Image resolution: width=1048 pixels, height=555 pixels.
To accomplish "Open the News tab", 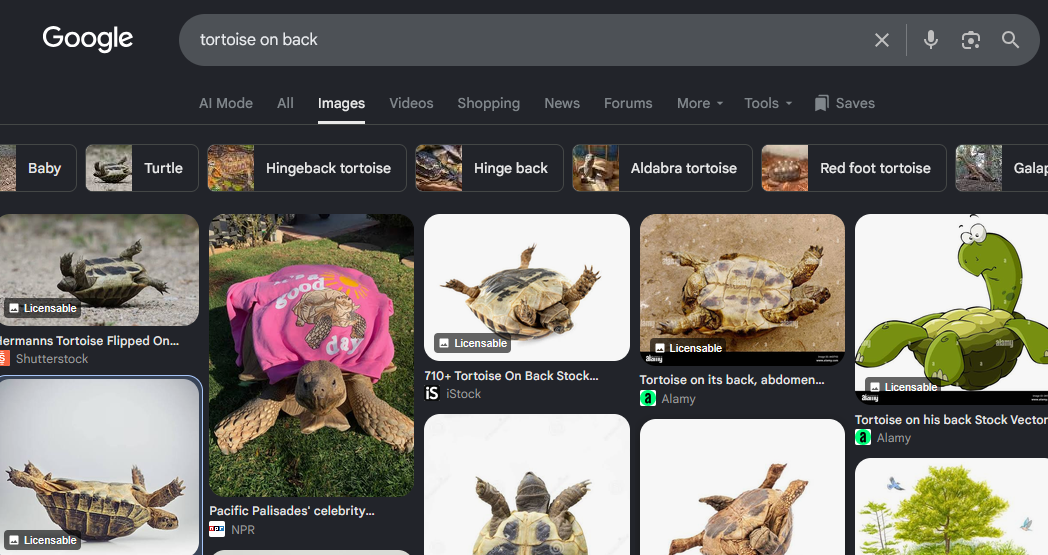I will click(562, 103).
